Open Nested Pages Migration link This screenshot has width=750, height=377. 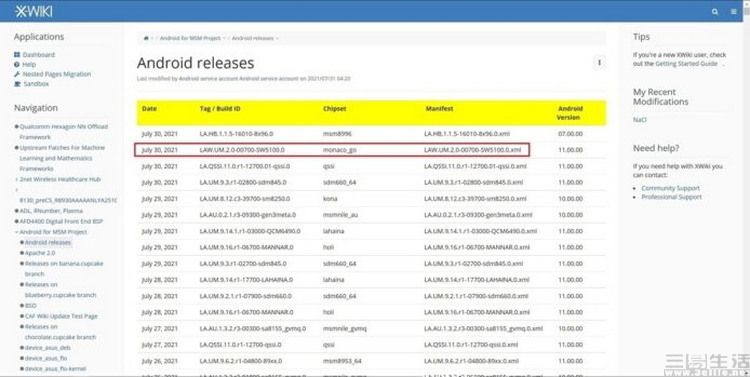click(57, 74)
